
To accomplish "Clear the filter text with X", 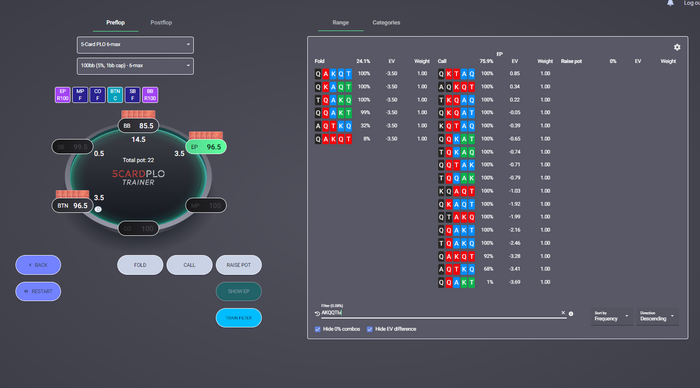I will click(563, 313).
